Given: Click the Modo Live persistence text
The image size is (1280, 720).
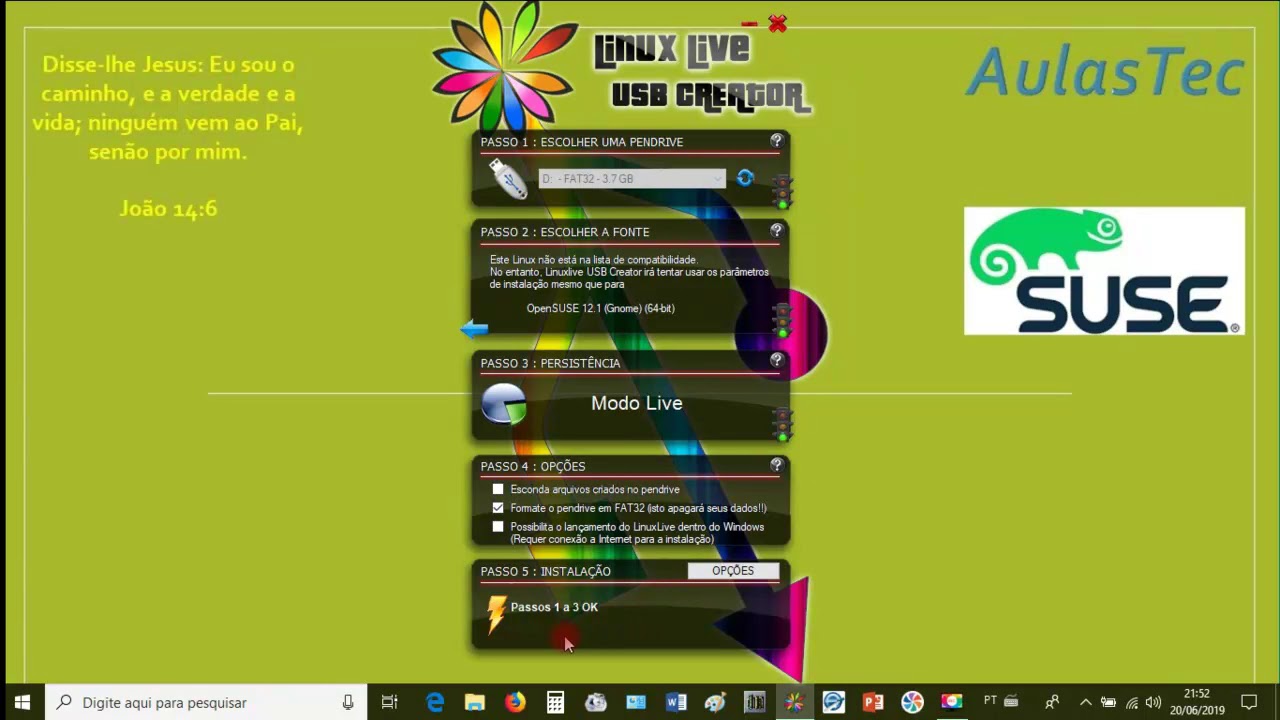Looking at the screenshot, I should coord(637,403).
